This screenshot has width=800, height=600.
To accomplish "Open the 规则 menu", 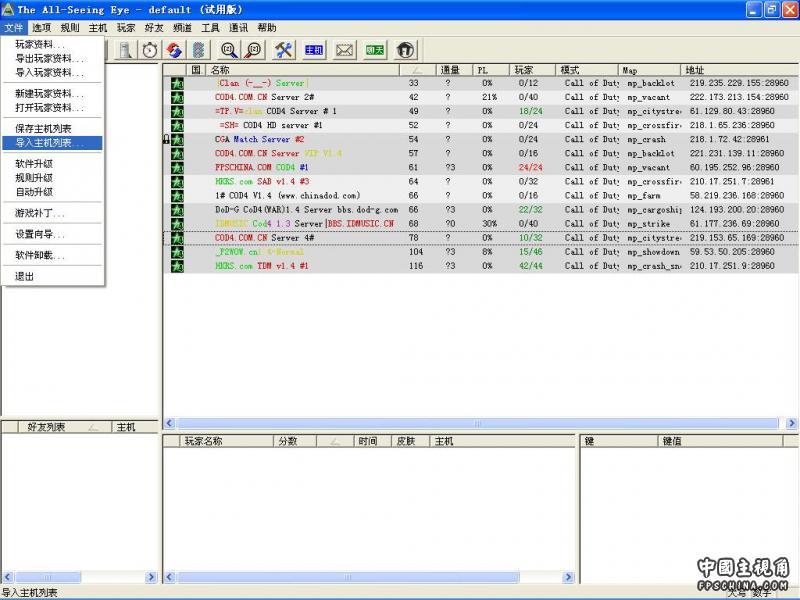I will [x=70, y=28].
